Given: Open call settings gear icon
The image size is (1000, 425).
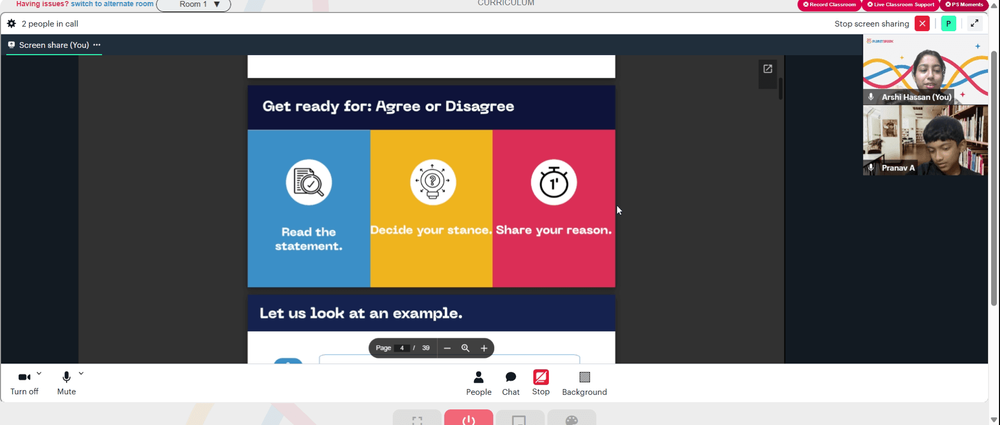Looking at the screenshot, I should coord(11,24).
